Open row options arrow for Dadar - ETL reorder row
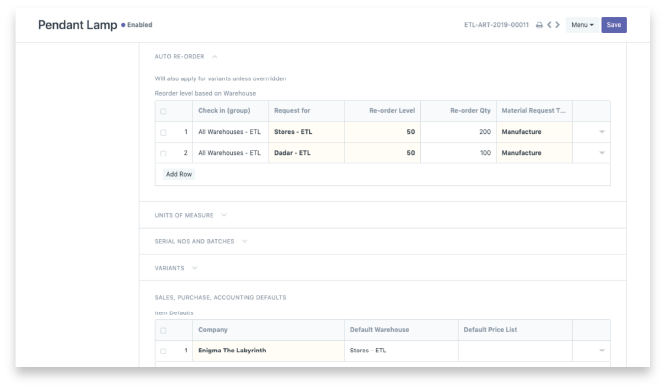 pyautogui.click(x=602, y=153)
